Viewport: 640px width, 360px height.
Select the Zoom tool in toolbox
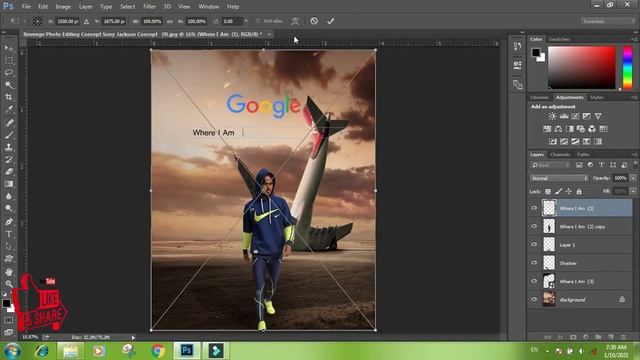(9, 284)
